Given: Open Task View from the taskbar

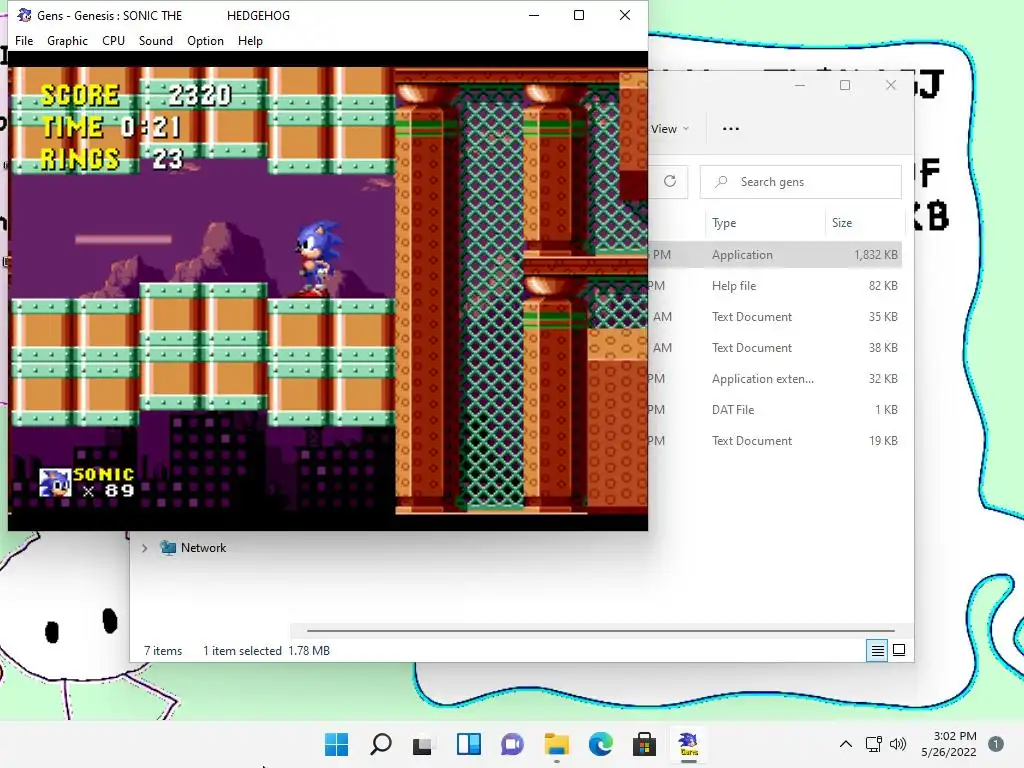Looking at the screenshot, I should 423,744.
